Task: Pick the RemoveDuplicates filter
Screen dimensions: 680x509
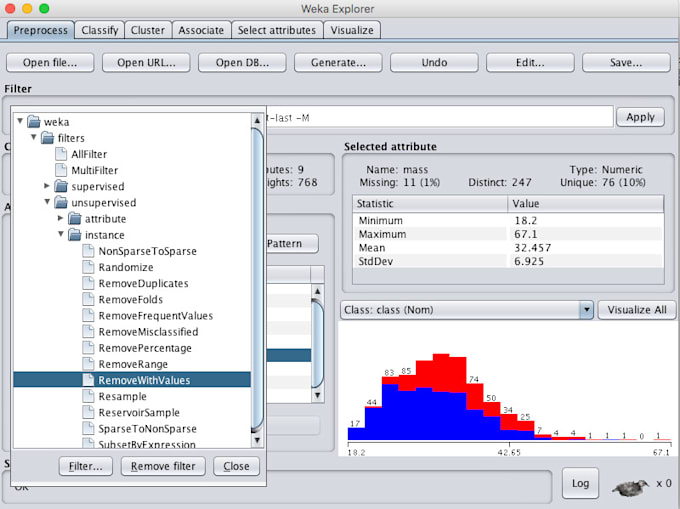Action: point(143,283)
